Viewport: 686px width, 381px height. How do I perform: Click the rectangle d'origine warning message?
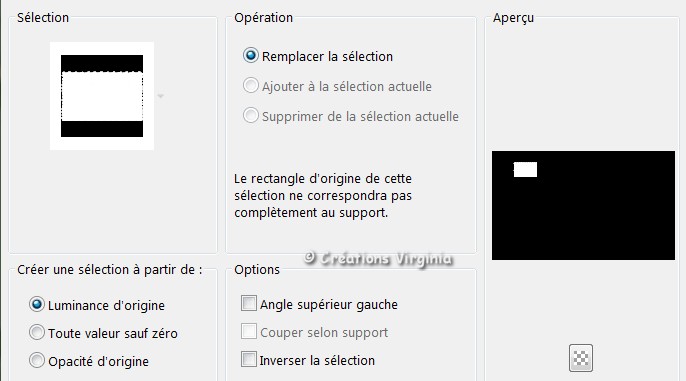click(323, 196)
